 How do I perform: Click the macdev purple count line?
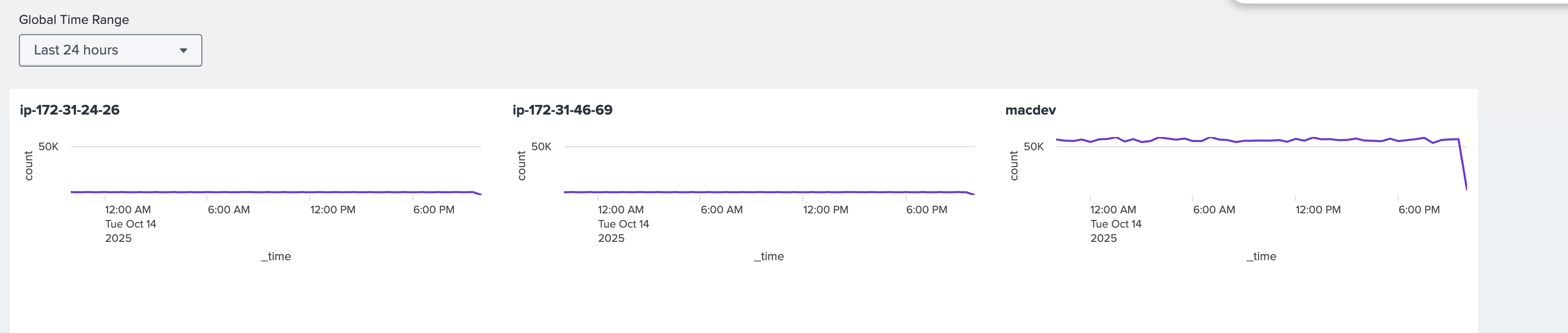click(x=1254, y=141)
